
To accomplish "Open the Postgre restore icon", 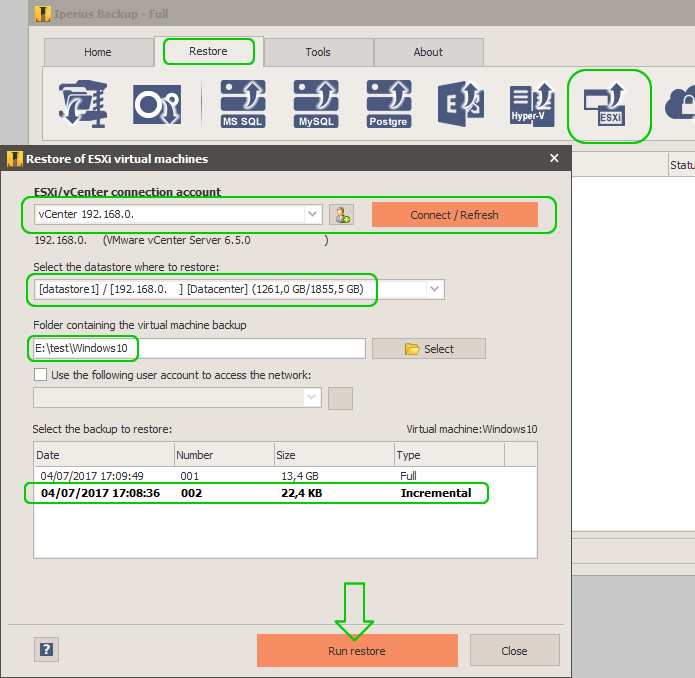I will (x=389, y=104).
